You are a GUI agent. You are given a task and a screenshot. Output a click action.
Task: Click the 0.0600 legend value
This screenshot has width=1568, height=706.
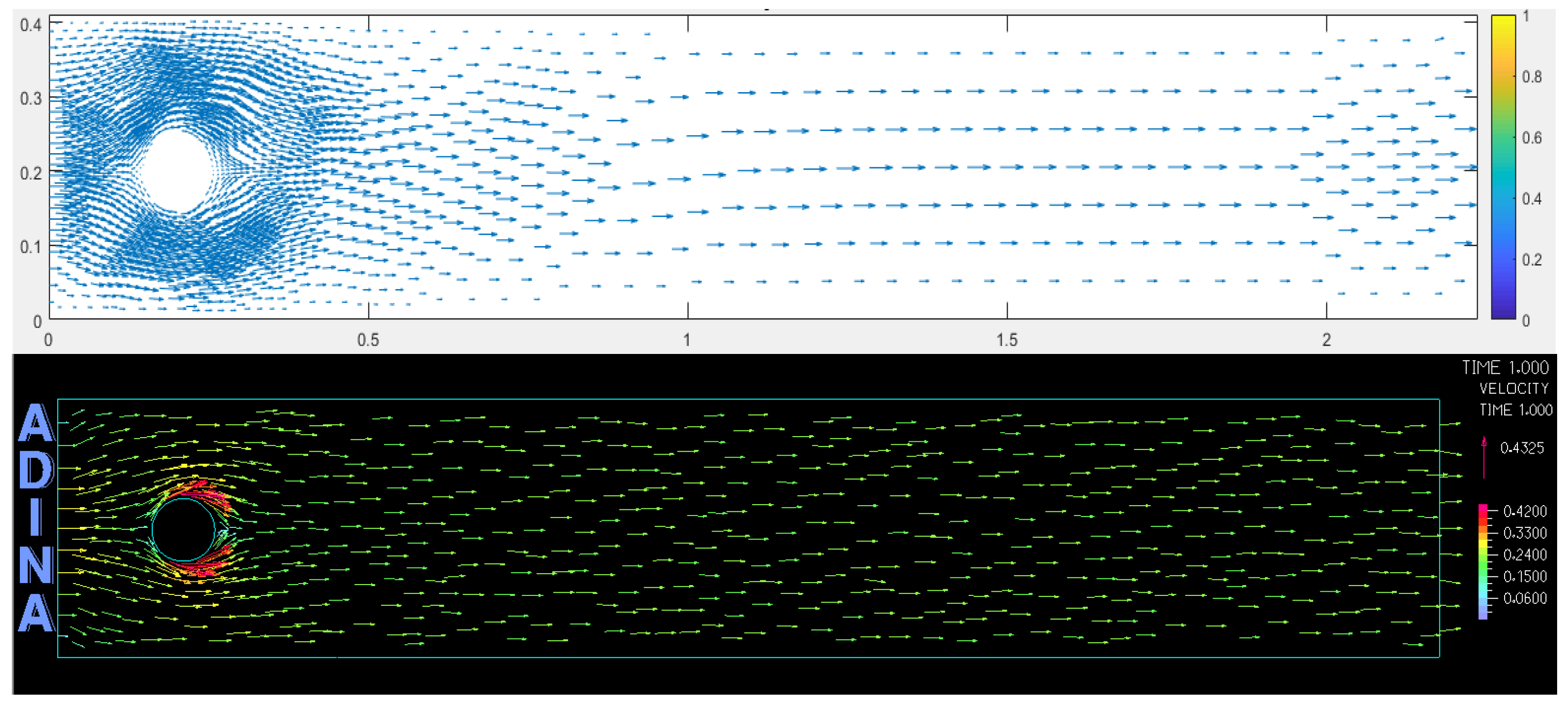click(x=1525, y=598)
